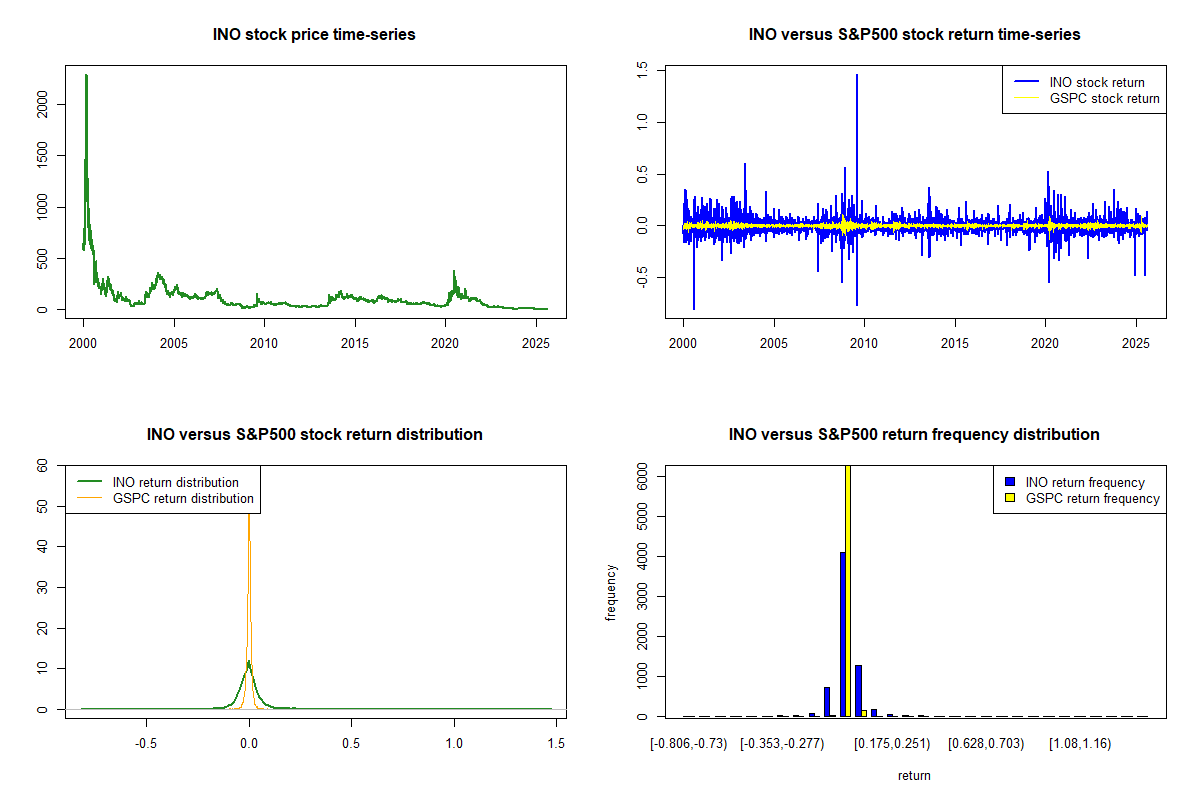Select the 'INO versus S&P500 stock return distribution' title
The width and height of the screenshot is (1200, 800).
click(x=314, y=435)
